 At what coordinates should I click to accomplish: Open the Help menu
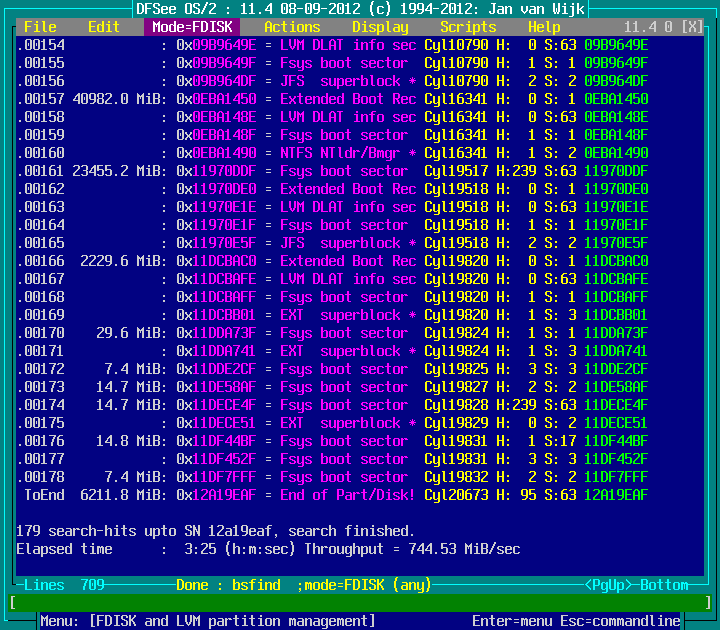(544, 27)
